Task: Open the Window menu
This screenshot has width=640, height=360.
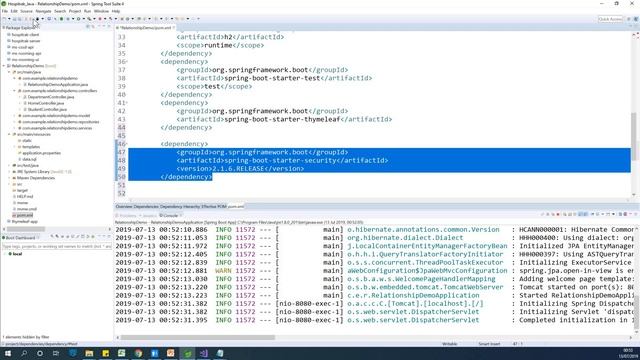Action: (x=101, y=11)
